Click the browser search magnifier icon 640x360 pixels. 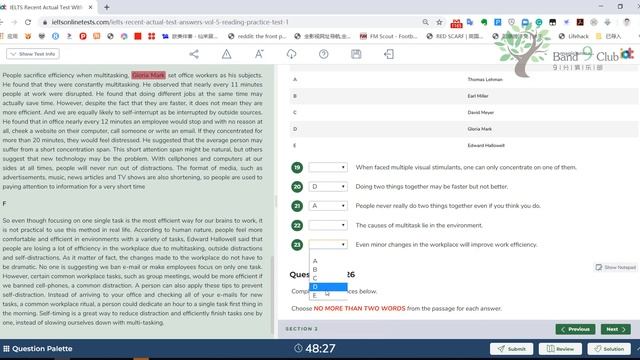click(425, 22)
